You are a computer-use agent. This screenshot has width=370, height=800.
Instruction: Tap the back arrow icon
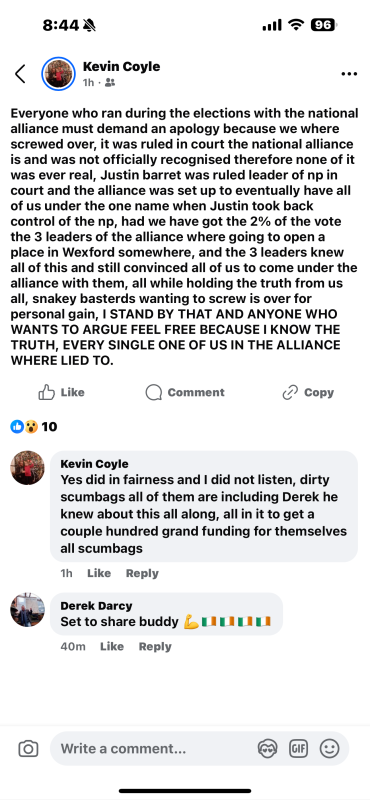pyautogui.click(x=20, y=74)
